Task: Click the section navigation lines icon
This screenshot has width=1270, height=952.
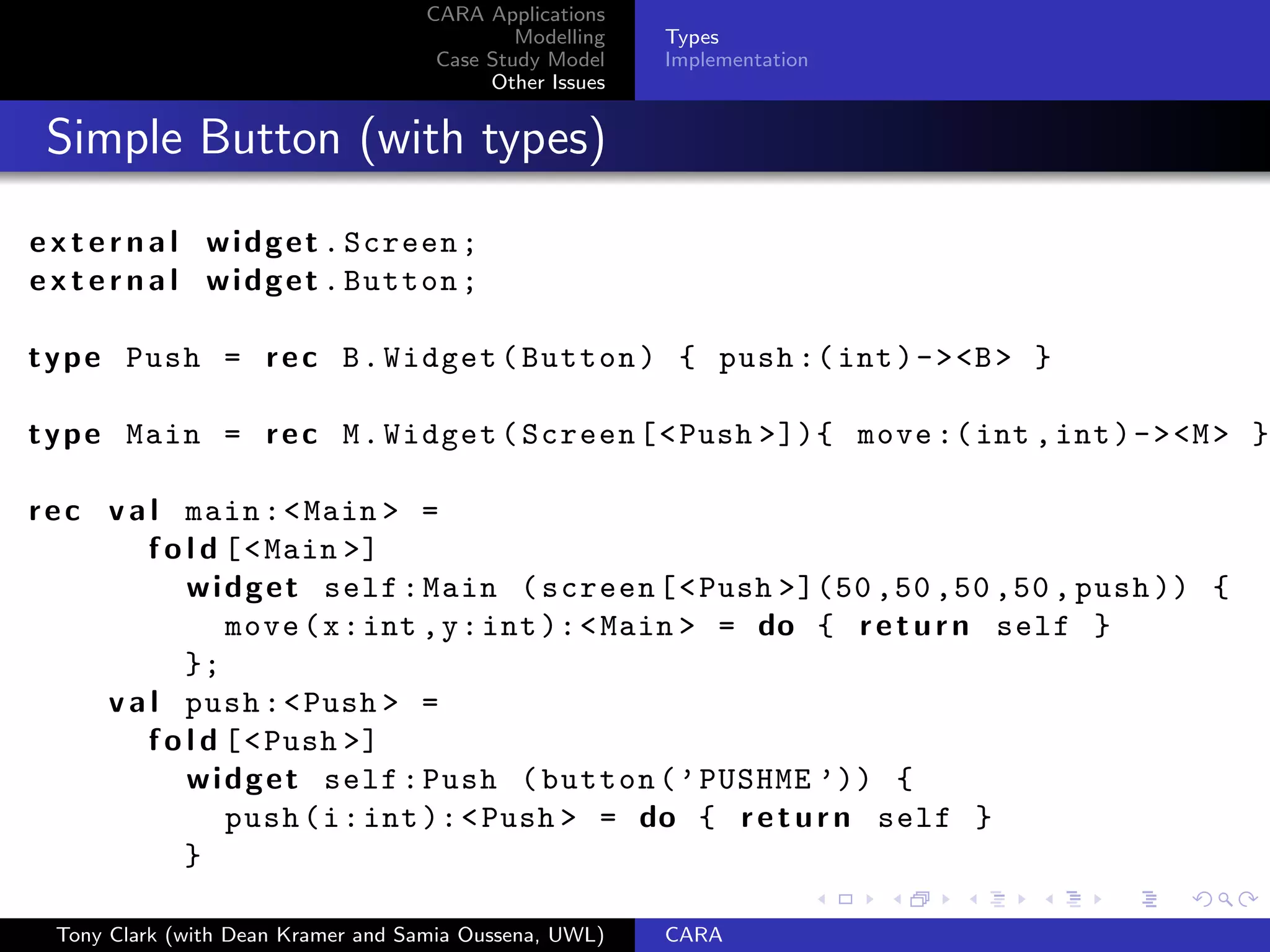Action: (x=1073, y=899)
